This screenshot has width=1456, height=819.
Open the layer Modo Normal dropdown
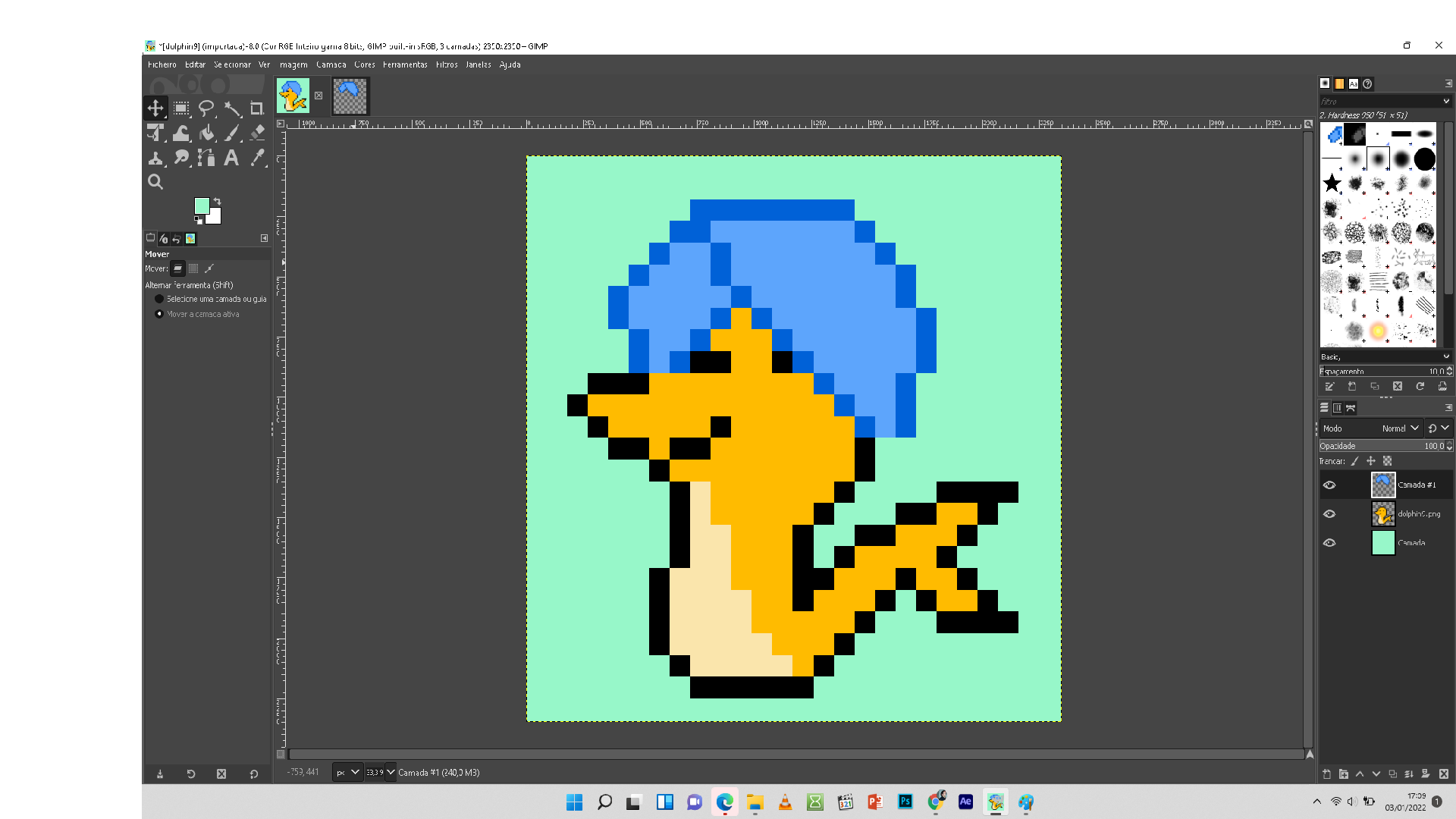click(1400, 428)
